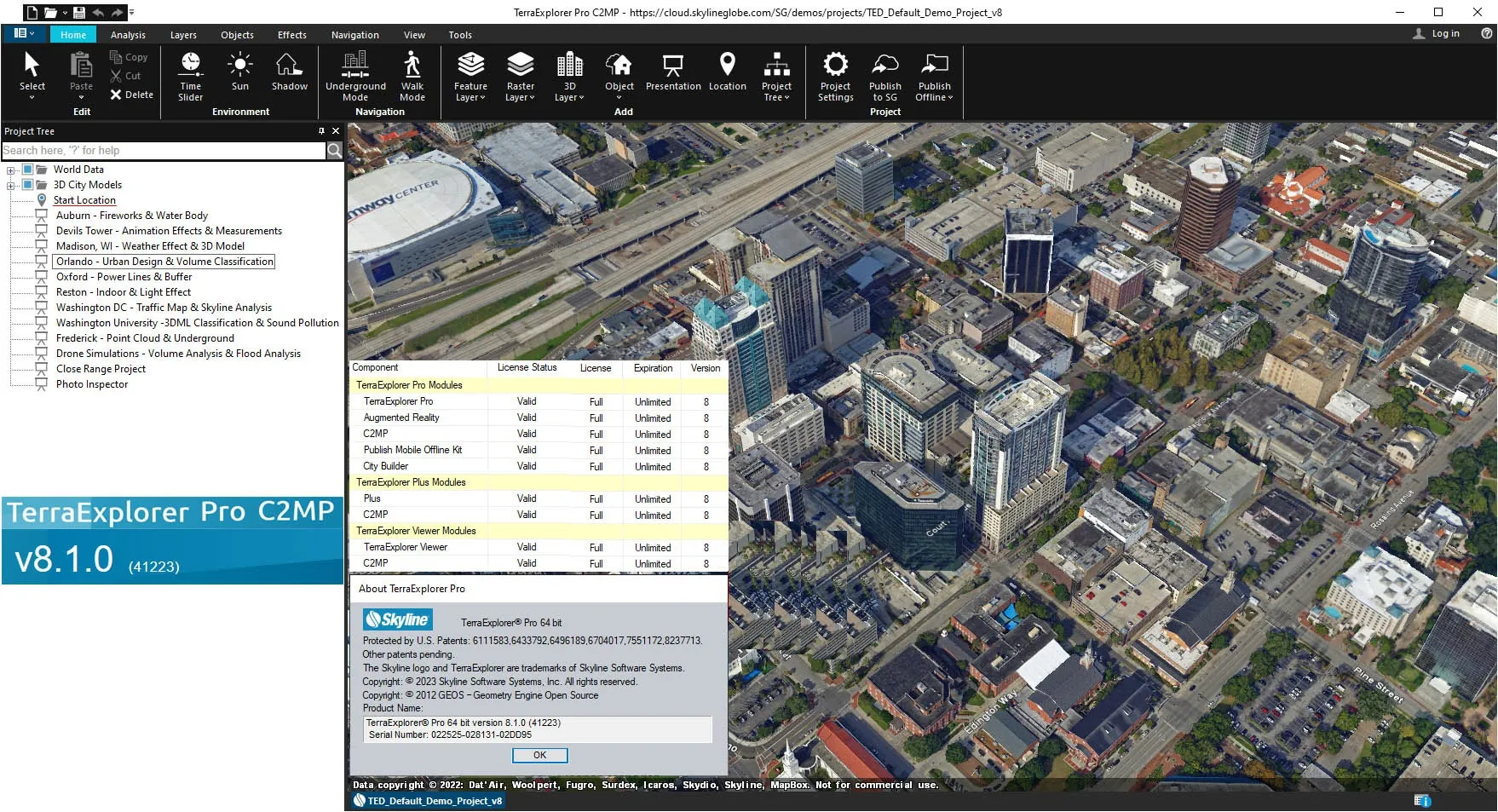This screenshot has height=812, width=1498.
Task: Switch to the Home ribbon tab
Action: point(73,35)
